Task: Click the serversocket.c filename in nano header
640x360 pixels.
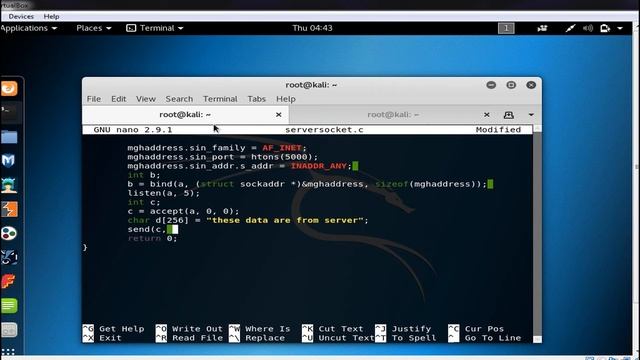Action: point(324,130)
